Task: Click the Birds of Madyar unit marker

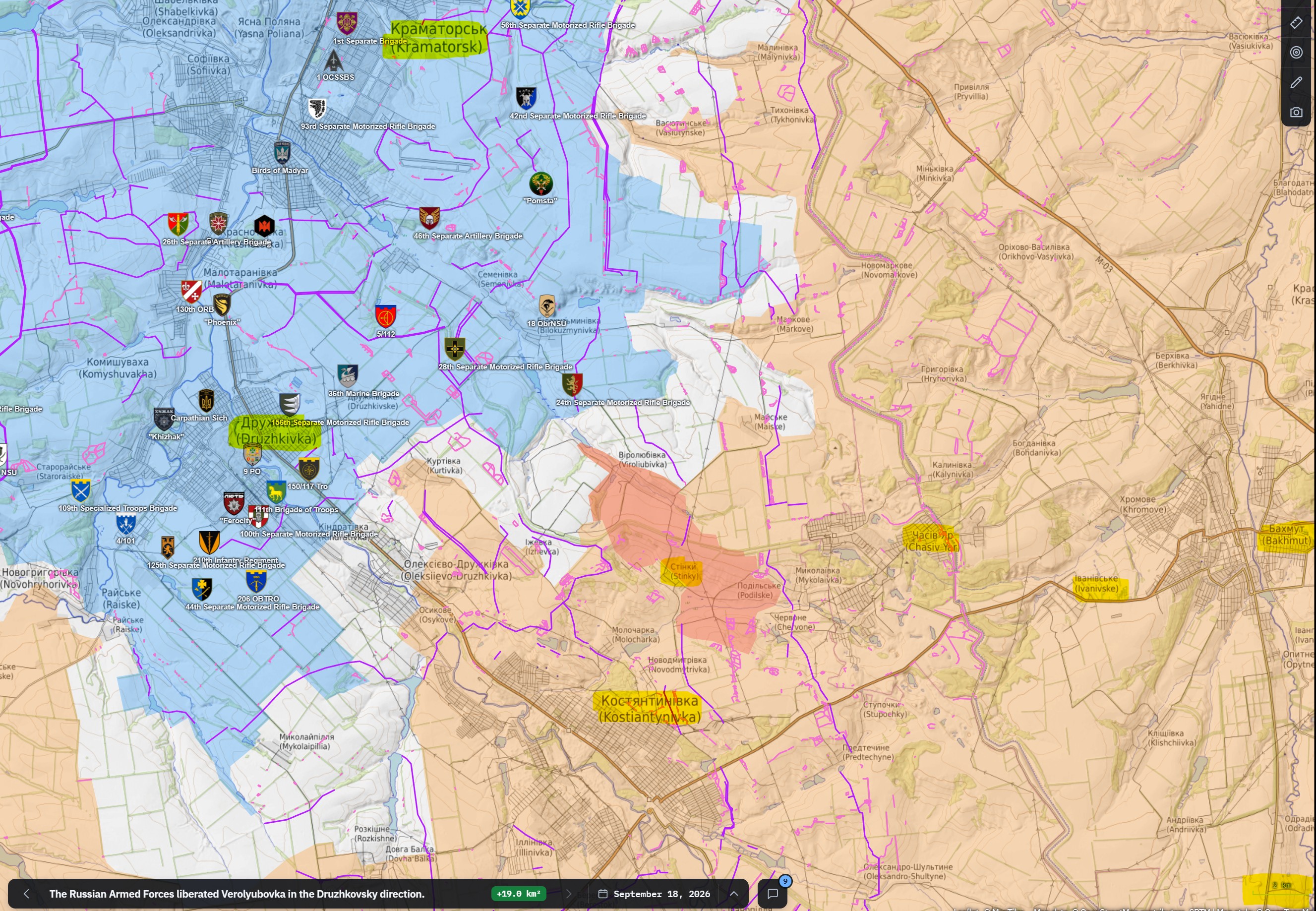Action: click(x=283, y=153)
